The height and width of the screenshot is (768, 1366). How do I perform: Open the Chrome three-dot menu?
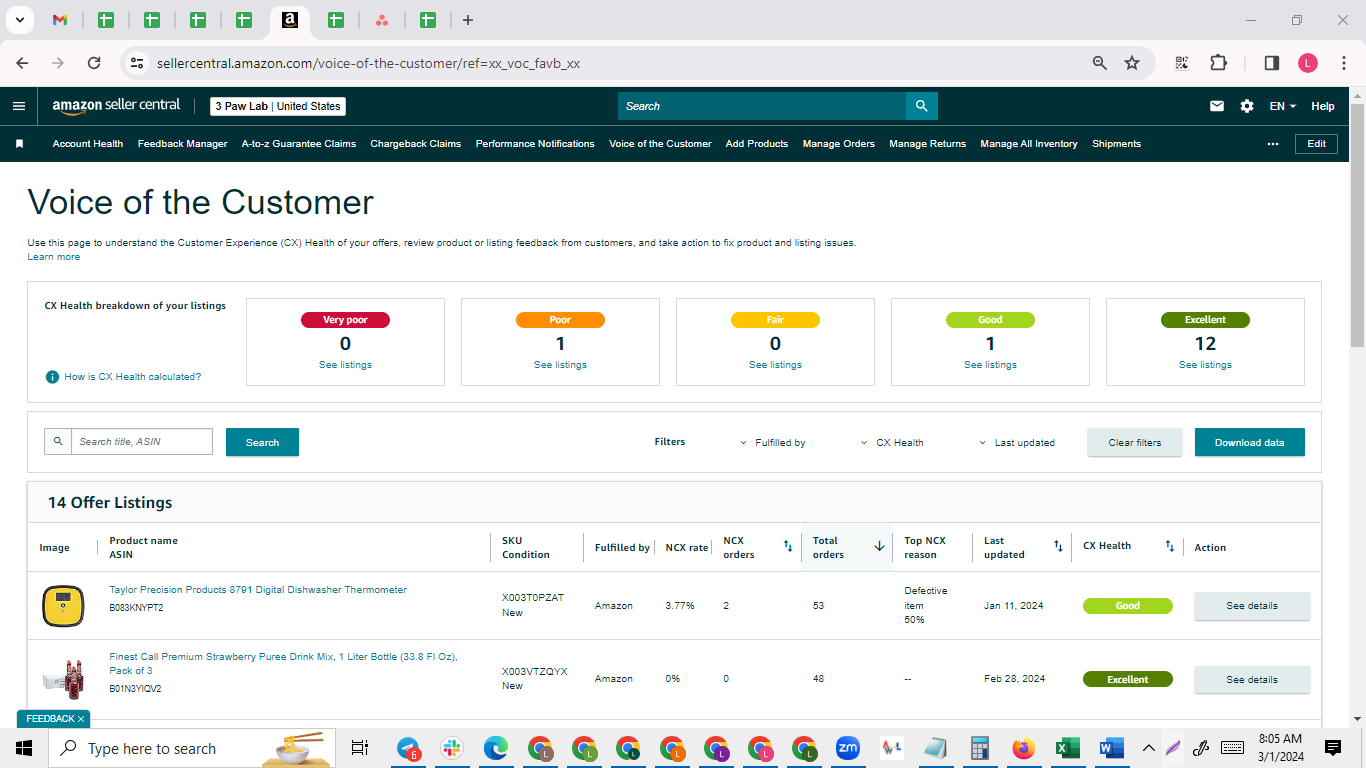1343,63
